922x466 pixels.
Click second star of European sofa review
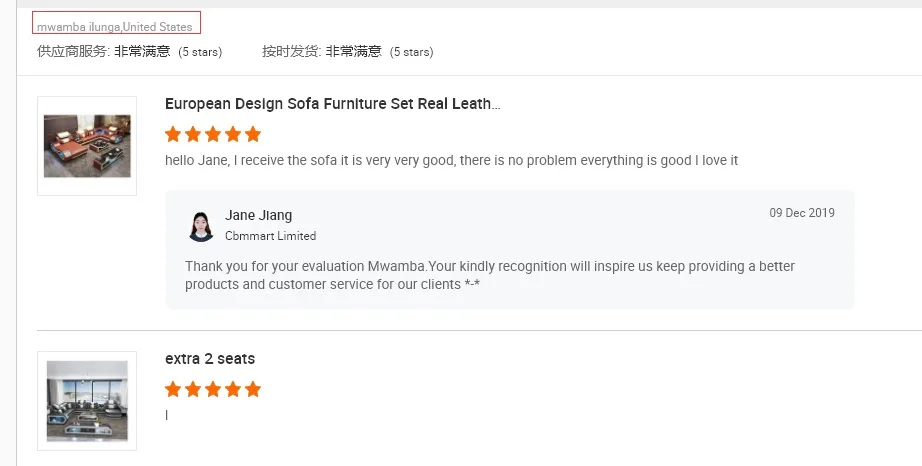pos(193,134)
